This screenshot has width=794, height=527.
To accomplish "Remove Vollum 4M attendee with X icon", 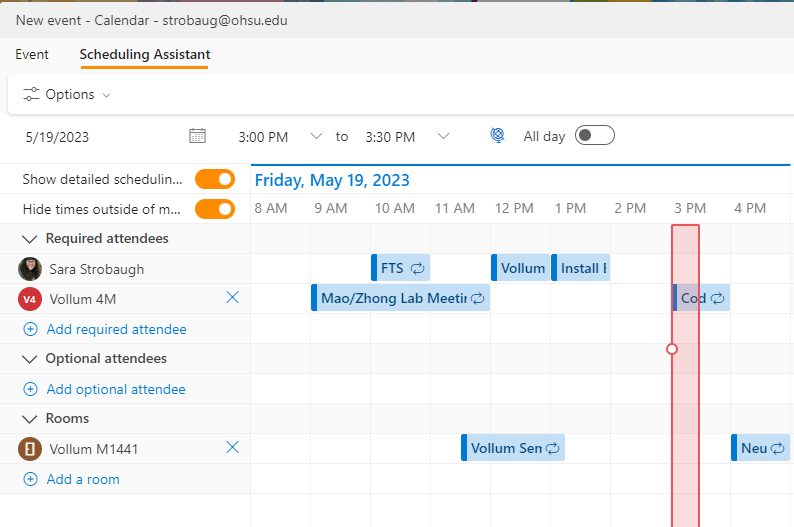I will click(x=233, y=298).
